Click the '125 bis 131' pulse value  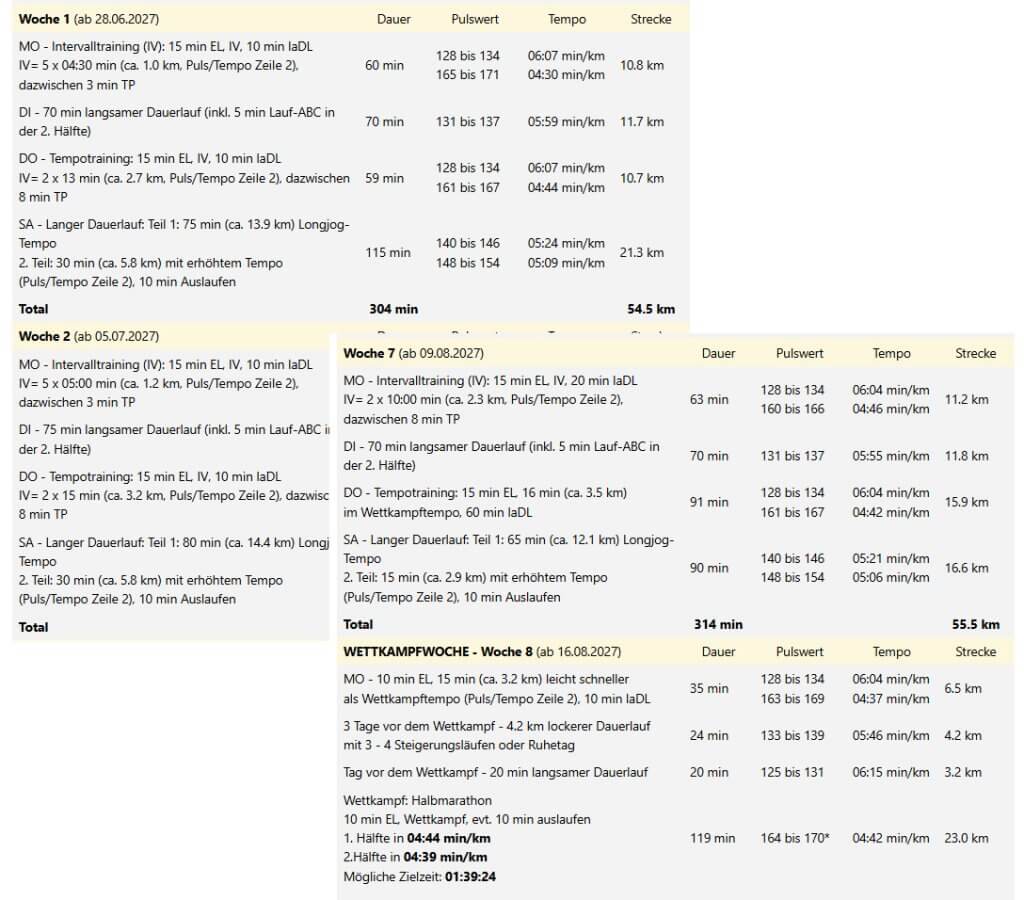(792, 773)
